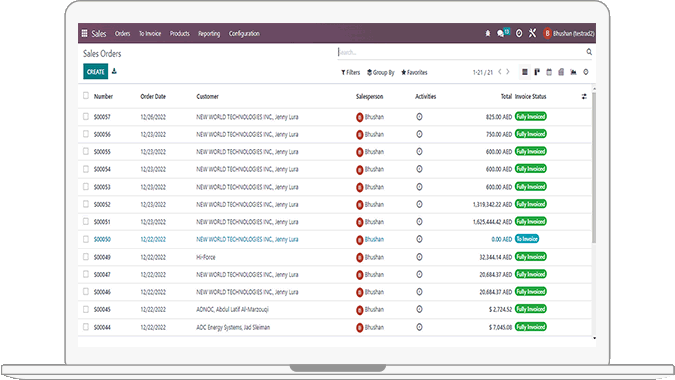Sort by Customer column header
The height and width of the screenshot is (380, 675).
tap(207, 96)
